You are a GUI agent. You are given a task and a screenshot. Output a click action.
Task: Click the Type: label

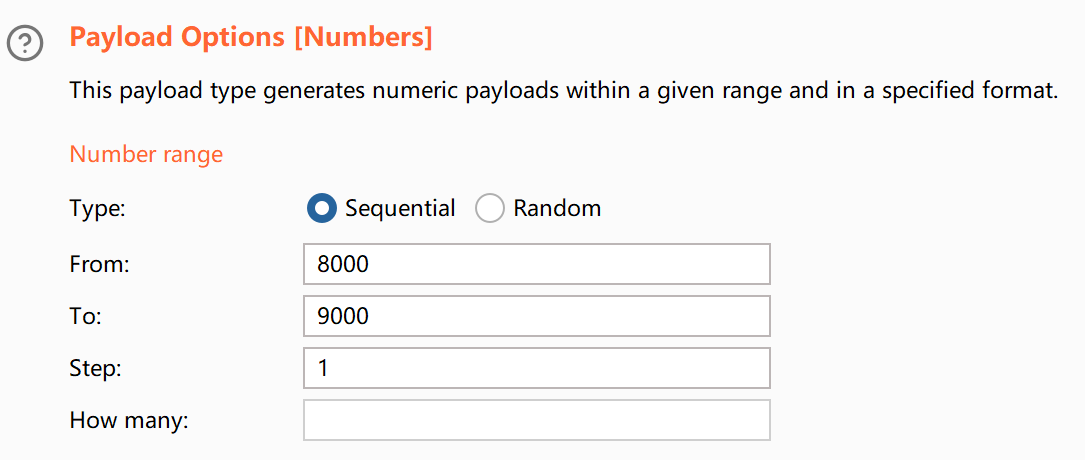(98, 208)
